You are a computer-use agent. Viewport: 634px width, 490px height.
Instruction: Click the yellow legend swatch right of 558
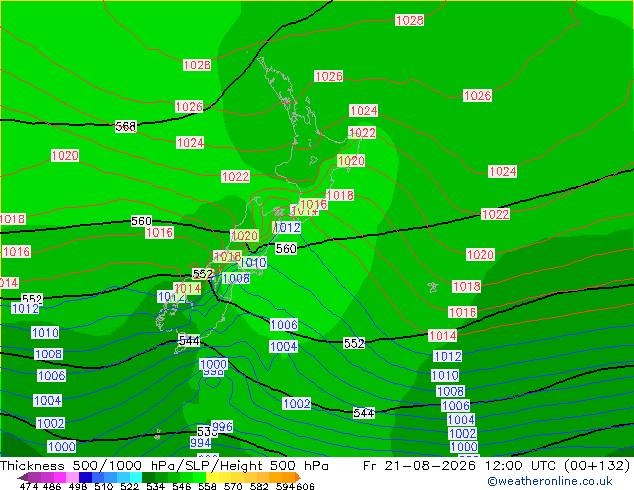pos(212,477)
